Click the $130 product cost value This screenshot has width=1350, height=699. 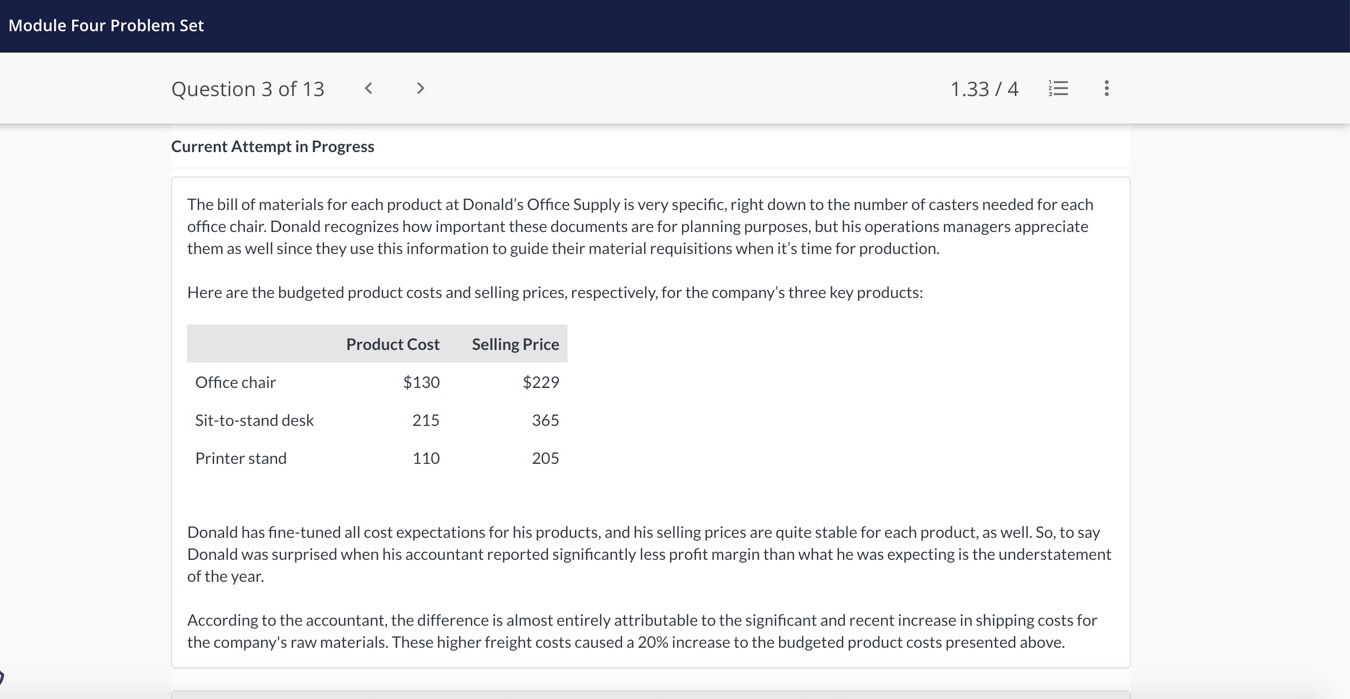coord(421,382)
